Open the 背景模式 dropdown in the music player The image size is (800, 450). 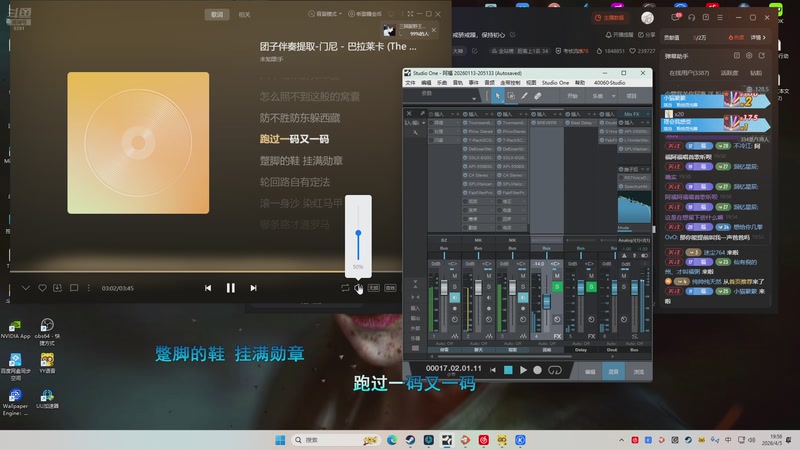pos(325,14)
